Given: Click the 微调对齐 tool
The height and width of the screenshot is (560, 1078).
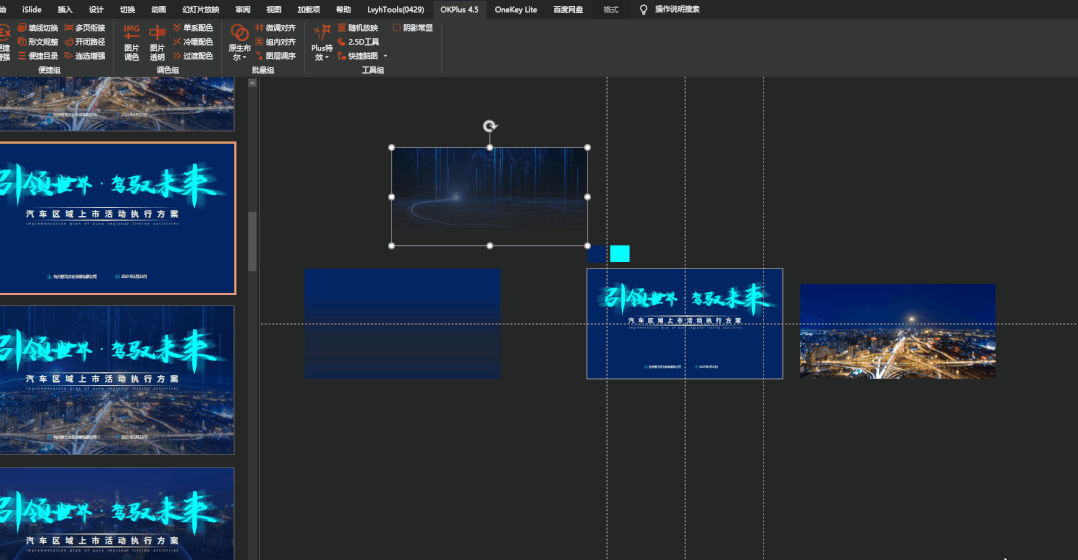Looking at the screenshot, I should click(x=275, y=28).
